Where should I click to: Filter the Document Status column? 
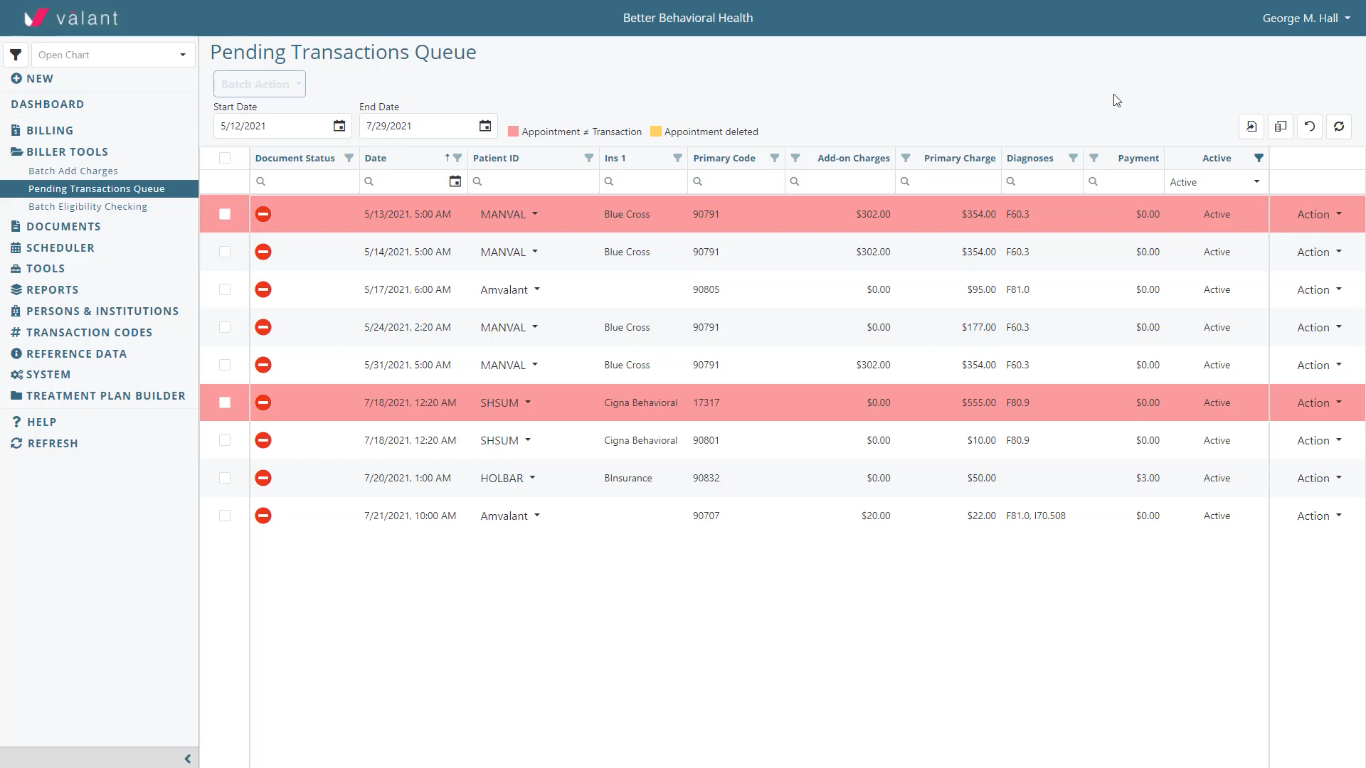click(349, 158)
